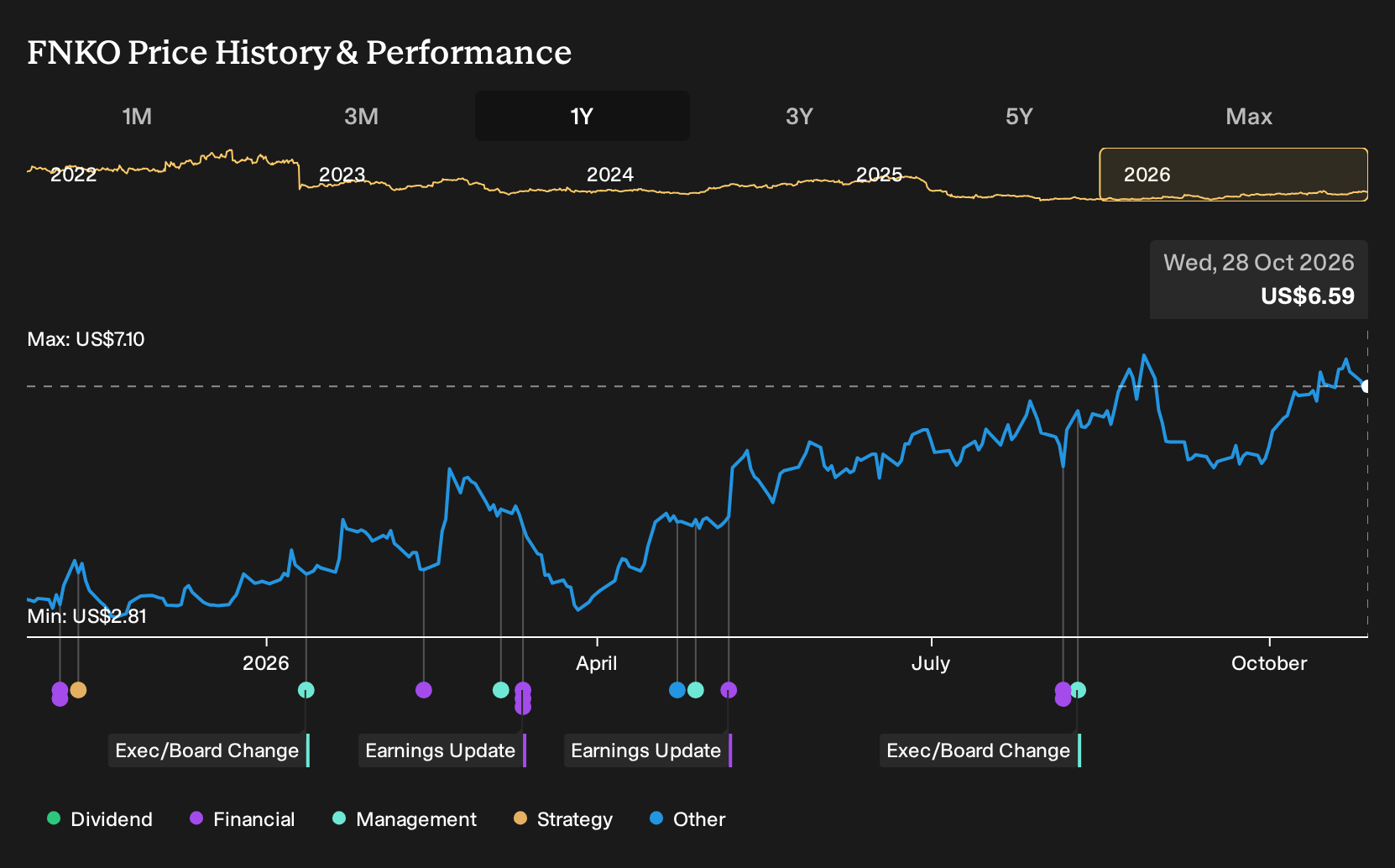Switch to the 3M range tab
This screenshot has width=1395, height=868.
coord(361,117)
